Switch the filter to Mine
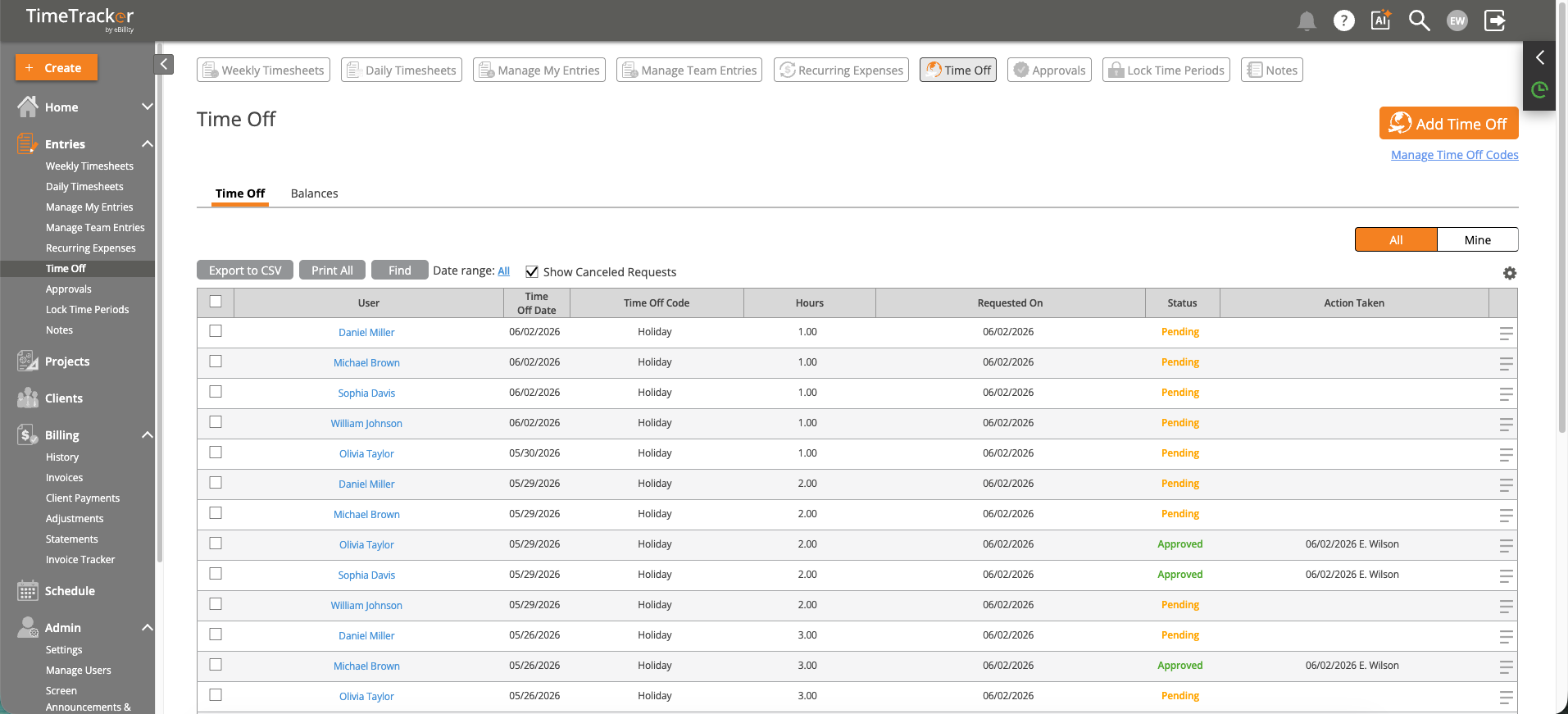The width and height of the screenshot is (1568, 714). click(1478, 239)
